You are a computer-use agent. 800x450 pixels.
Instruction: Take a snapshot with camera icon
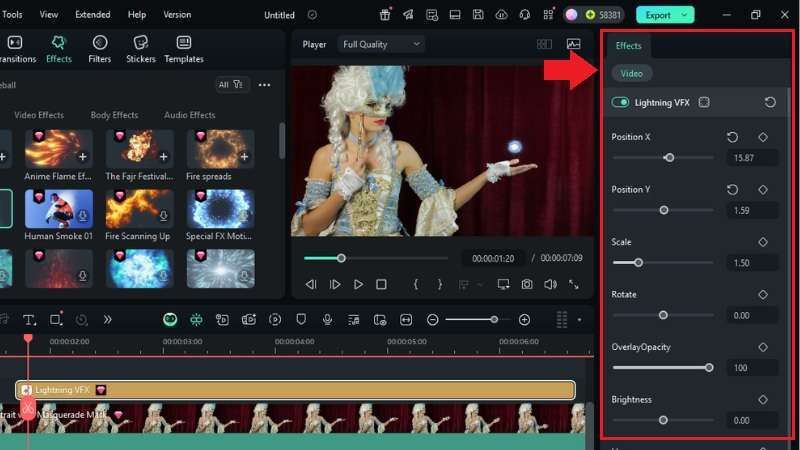(527, 284)
